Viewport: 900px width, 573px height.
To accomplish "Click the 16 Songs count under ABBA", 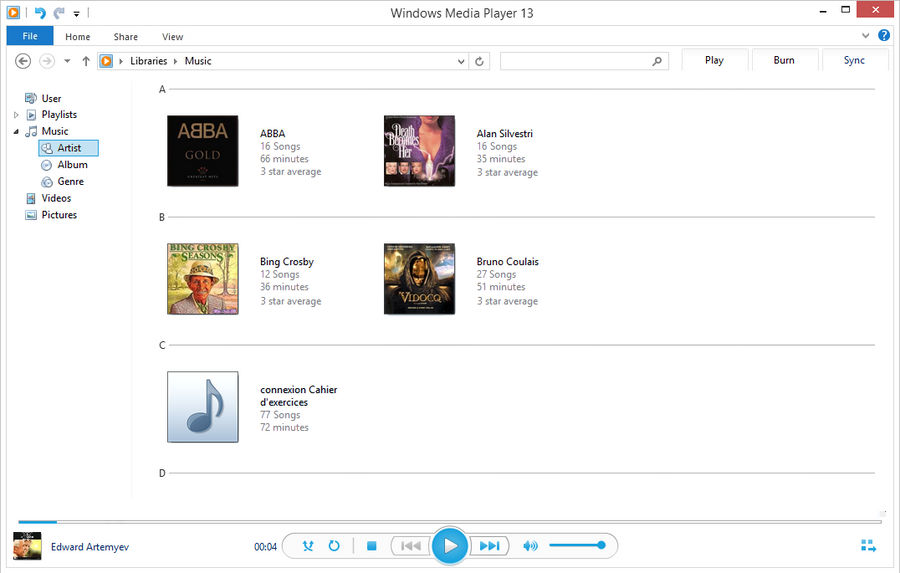I will pyautogui.click(x=280, y=146).
